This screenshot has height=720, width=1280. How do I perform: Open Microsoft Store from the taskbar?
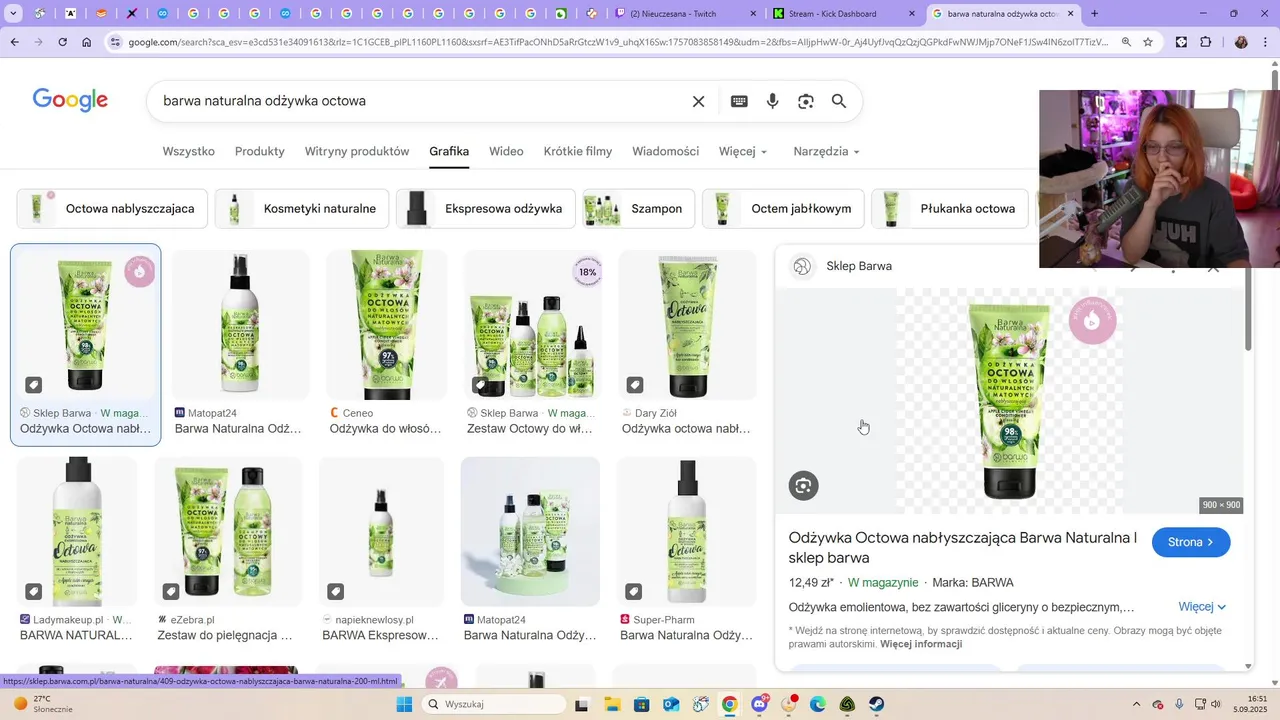[641, 704]
